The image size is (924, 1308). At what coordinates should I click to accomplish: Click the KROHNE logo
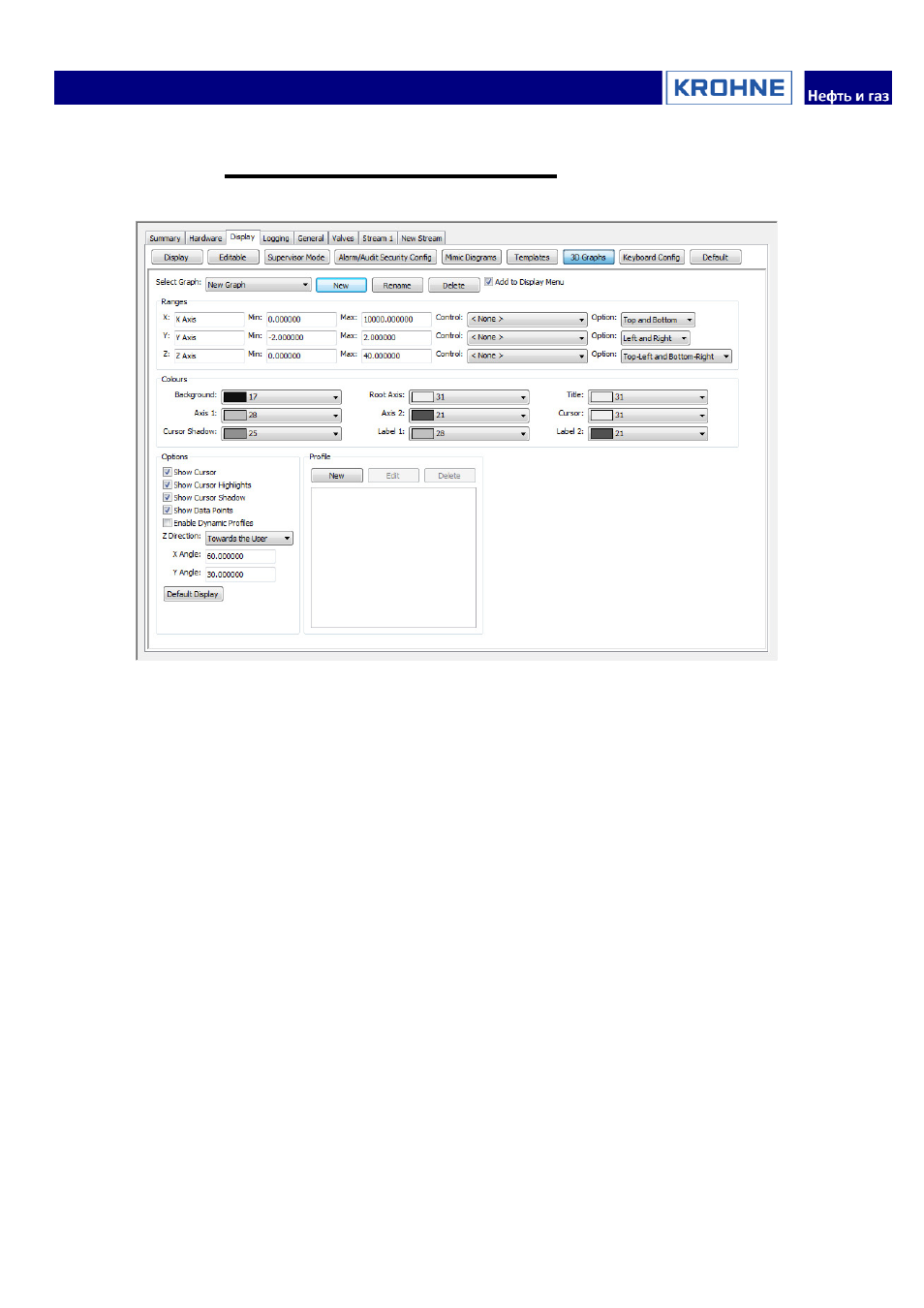(x=728, y=87)
